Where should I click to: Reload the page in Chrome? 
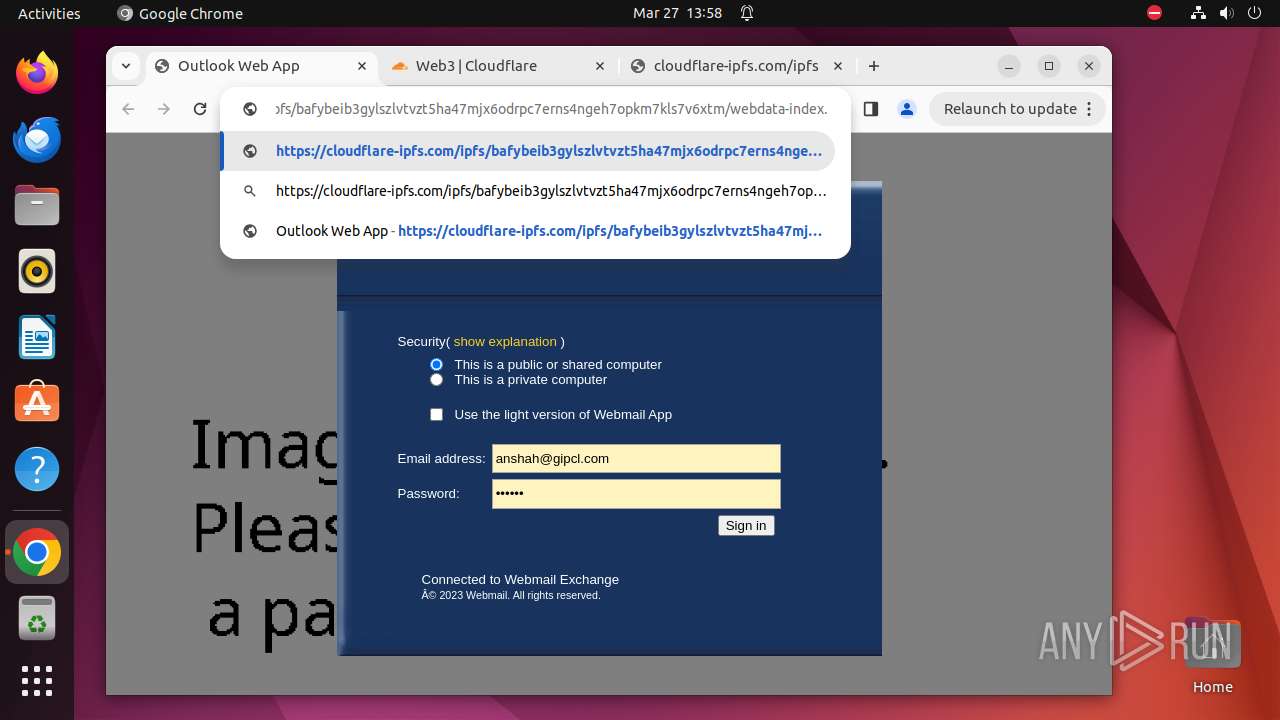pos(200,109)
